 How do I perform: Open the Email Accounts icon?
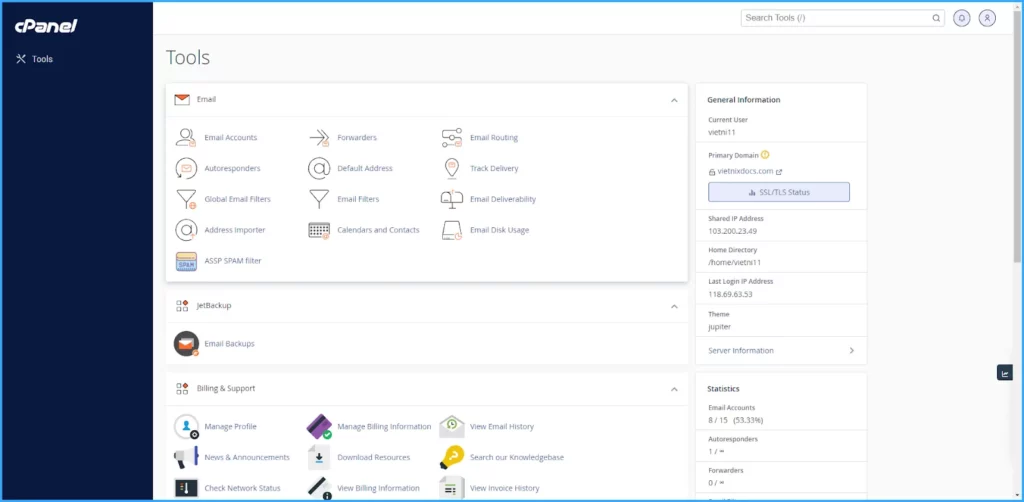point(186,138)
